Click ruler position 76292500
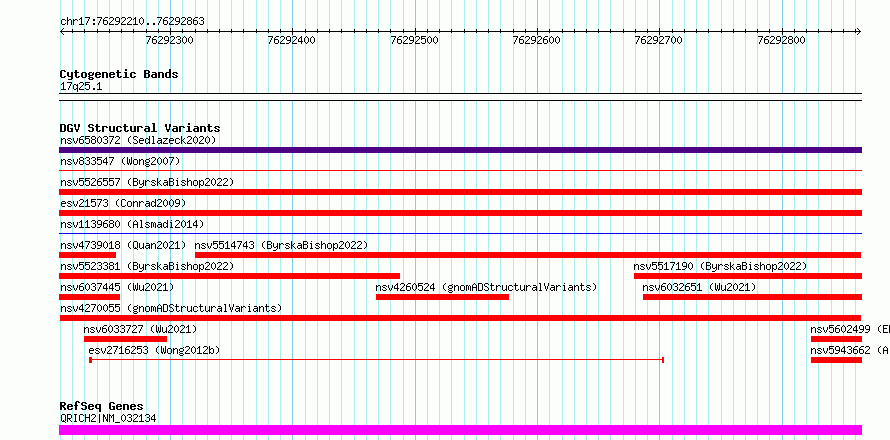890x440 pixels. 414,40
